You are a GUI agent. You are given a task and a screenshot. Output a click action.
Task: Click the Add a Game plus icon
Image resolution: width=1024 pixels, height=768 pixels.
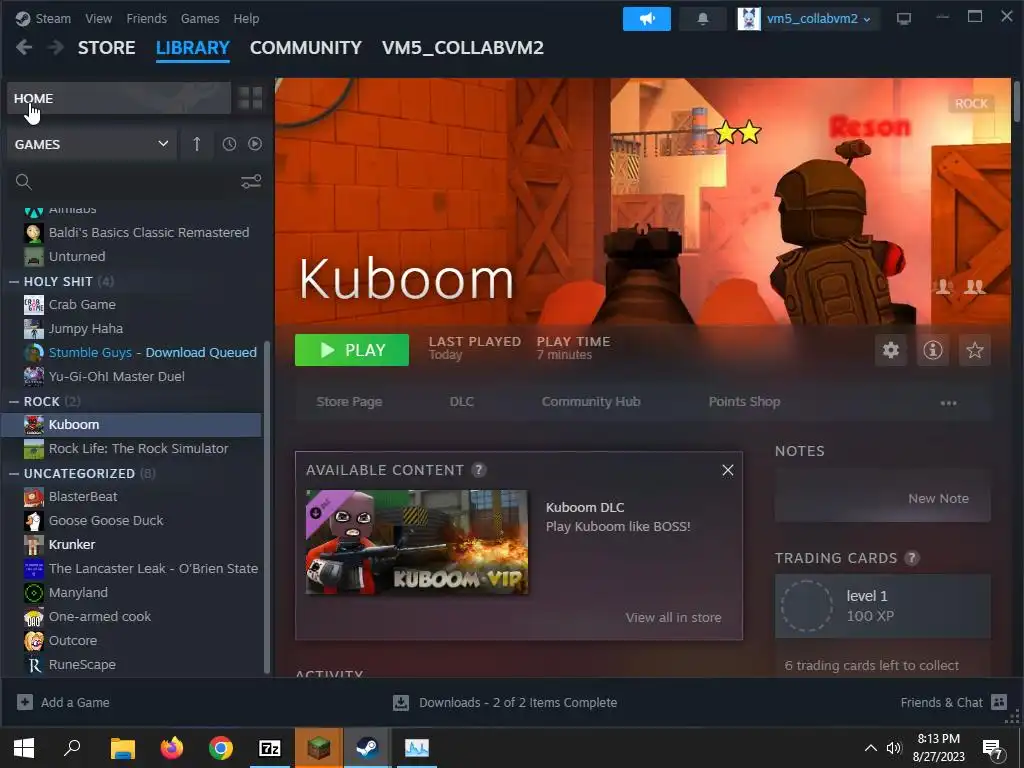[x=25, y=702]
